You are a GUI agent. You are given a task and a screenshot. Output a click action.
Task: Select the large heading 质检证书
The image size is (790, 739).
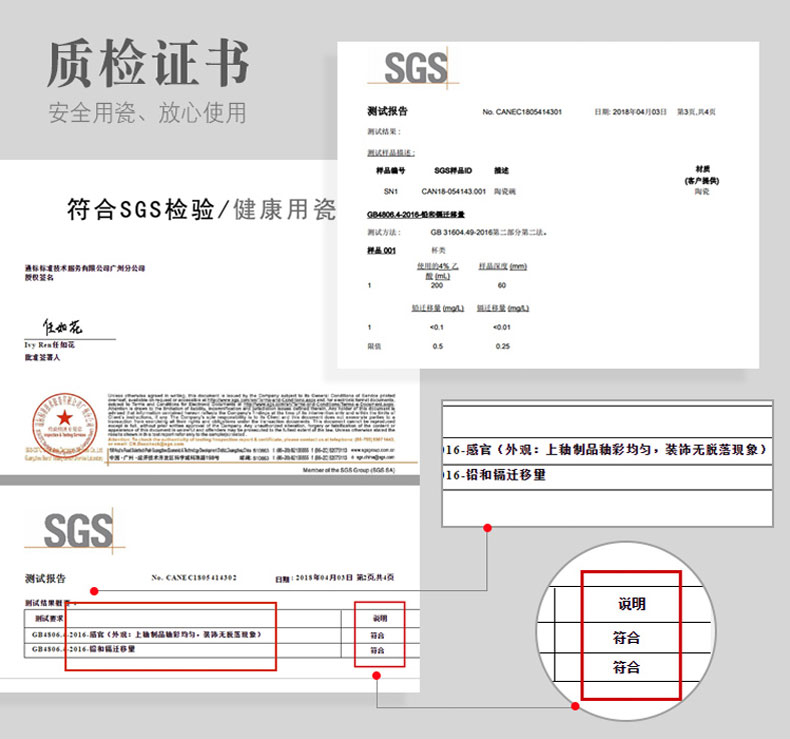(148, 64)
